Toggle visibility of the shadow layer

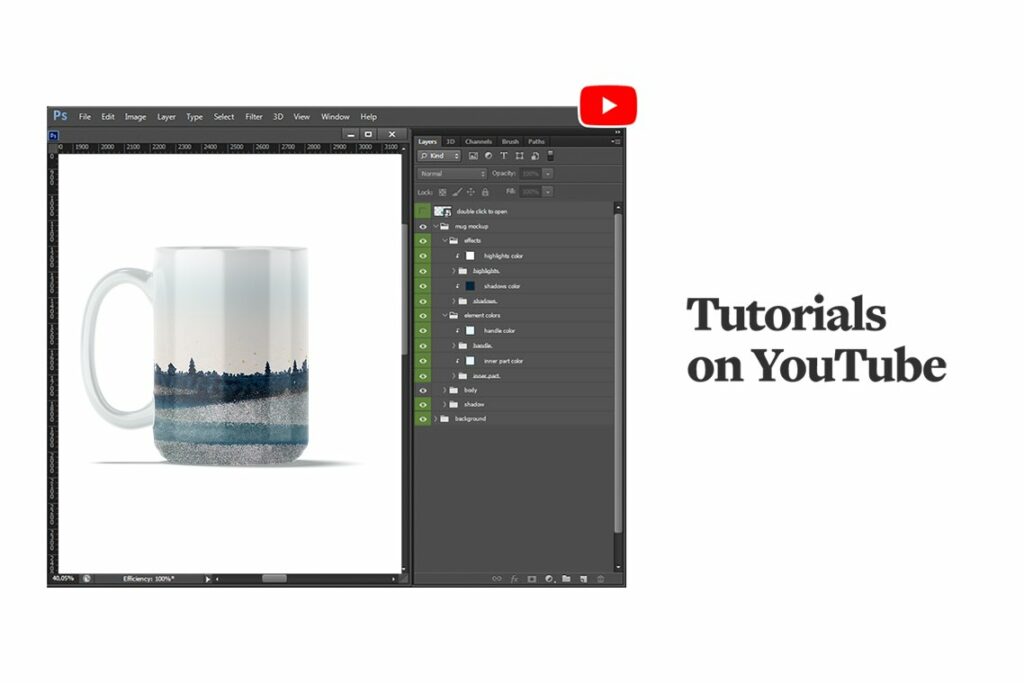(x=424, y=404)
